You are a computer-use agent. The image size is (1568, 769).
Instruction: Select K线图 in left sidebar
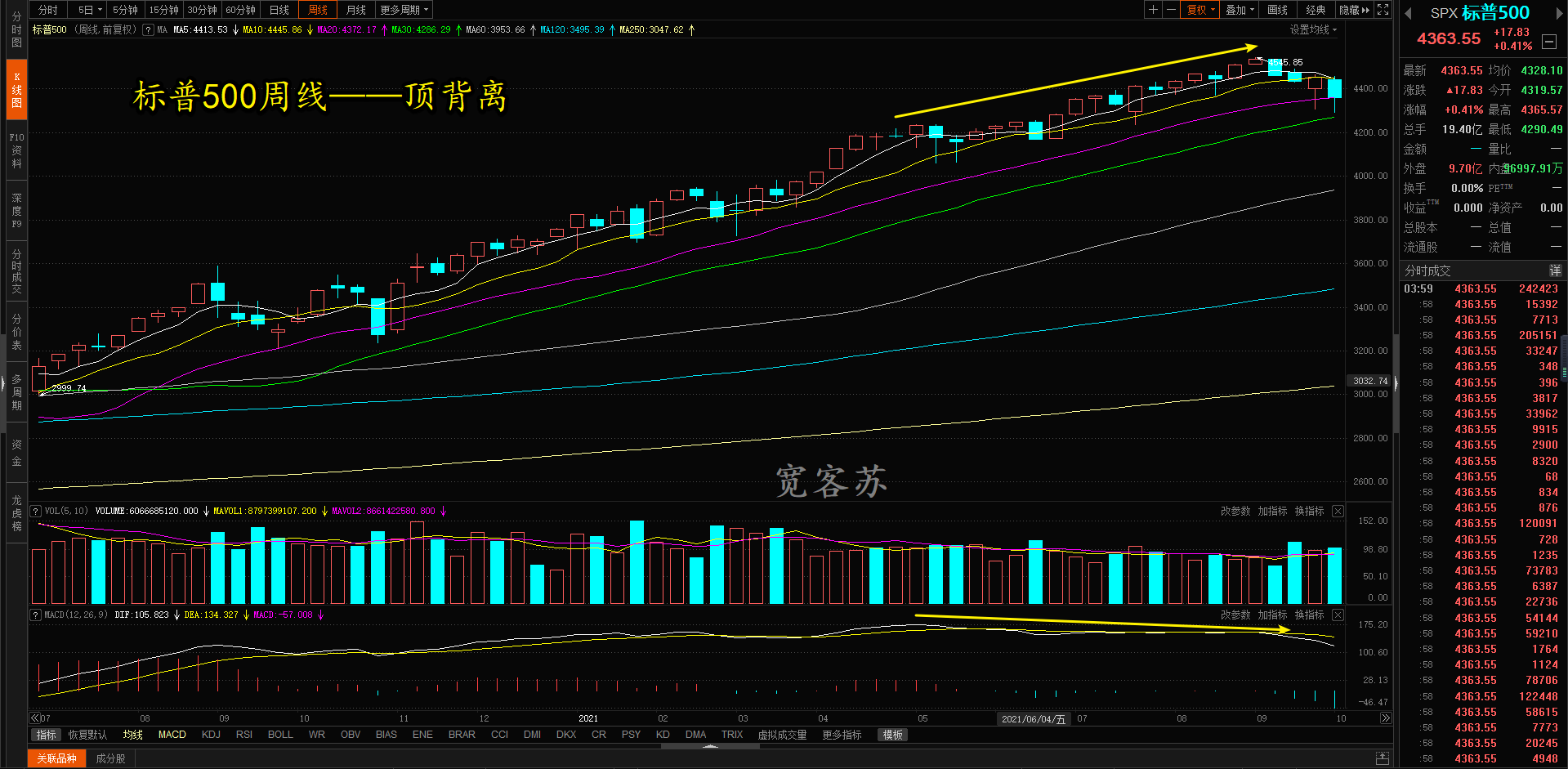16,90
